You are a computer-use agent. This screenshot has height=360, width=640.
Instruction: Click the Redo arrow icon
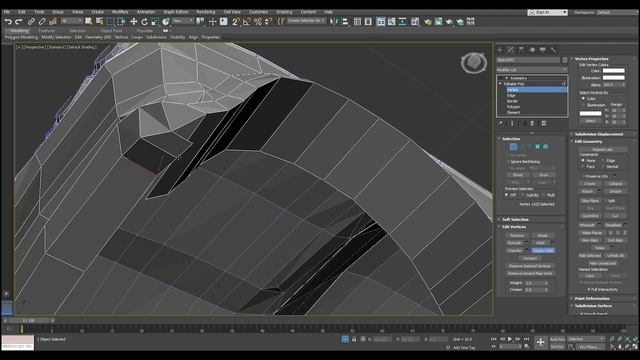18,22
